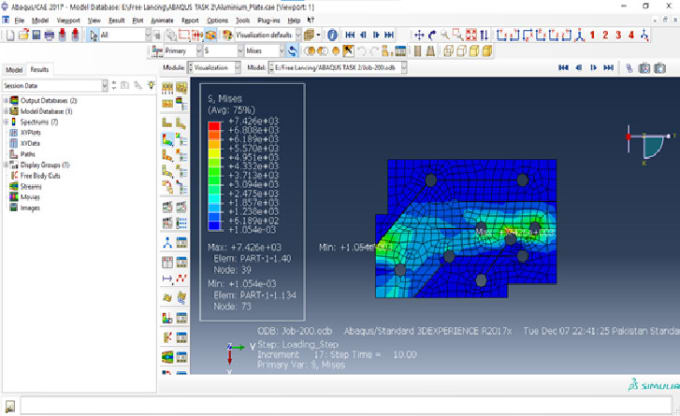The height and width of the screenshot is (416, 680).
Task: Open the S output variable dropdown
Action: tap(240, 51)
